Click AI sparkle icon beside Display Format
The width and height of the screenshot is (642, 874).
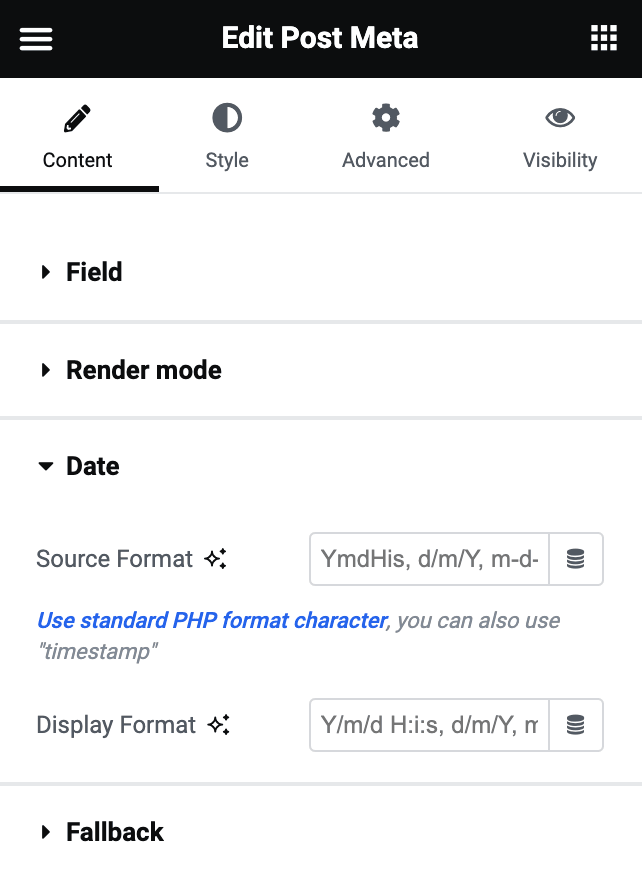[x=218, y=725]
